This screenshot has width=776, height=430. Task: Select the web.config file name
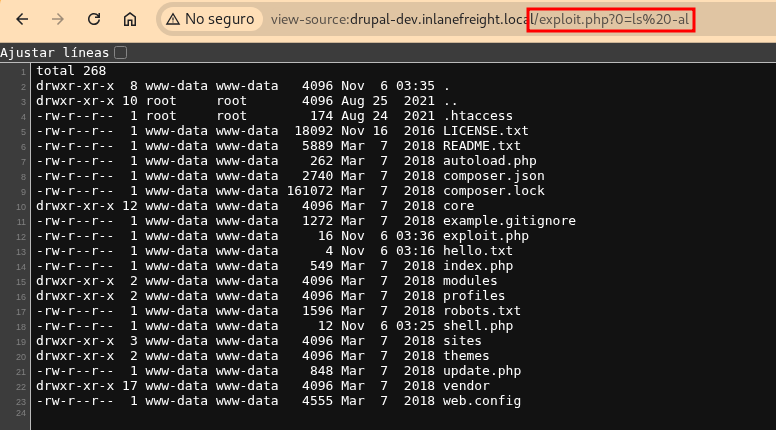click(482, 401)
